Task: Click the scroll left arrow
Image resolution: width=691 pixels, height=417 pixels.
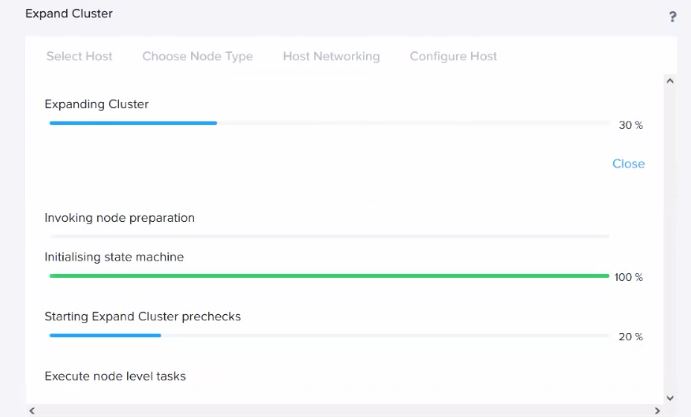Action: point(32,409)
